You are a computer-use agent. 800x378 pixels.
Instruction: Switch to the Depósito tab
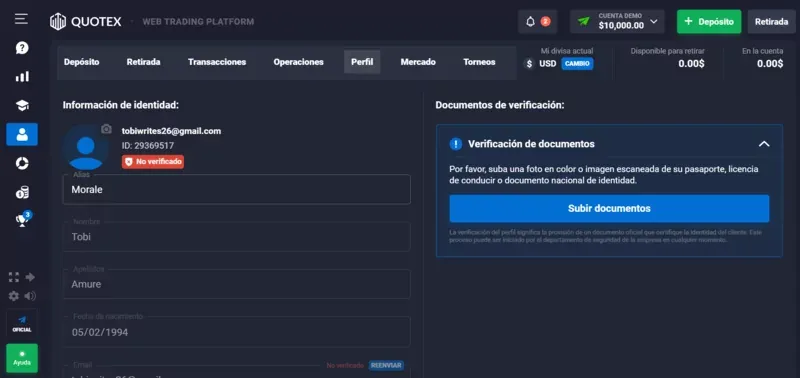point(82,62)
